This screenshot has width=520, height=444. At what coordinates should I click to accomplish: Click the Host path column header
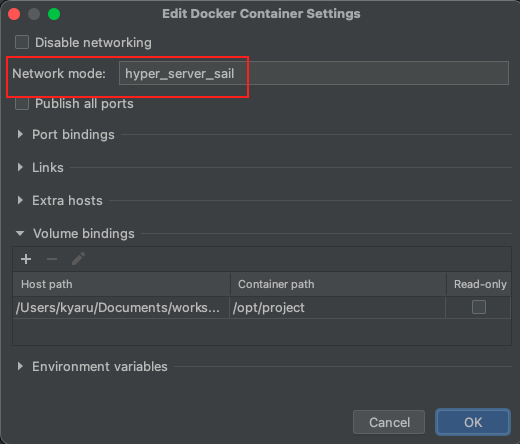pyautogui.click(x=122, y=284)
